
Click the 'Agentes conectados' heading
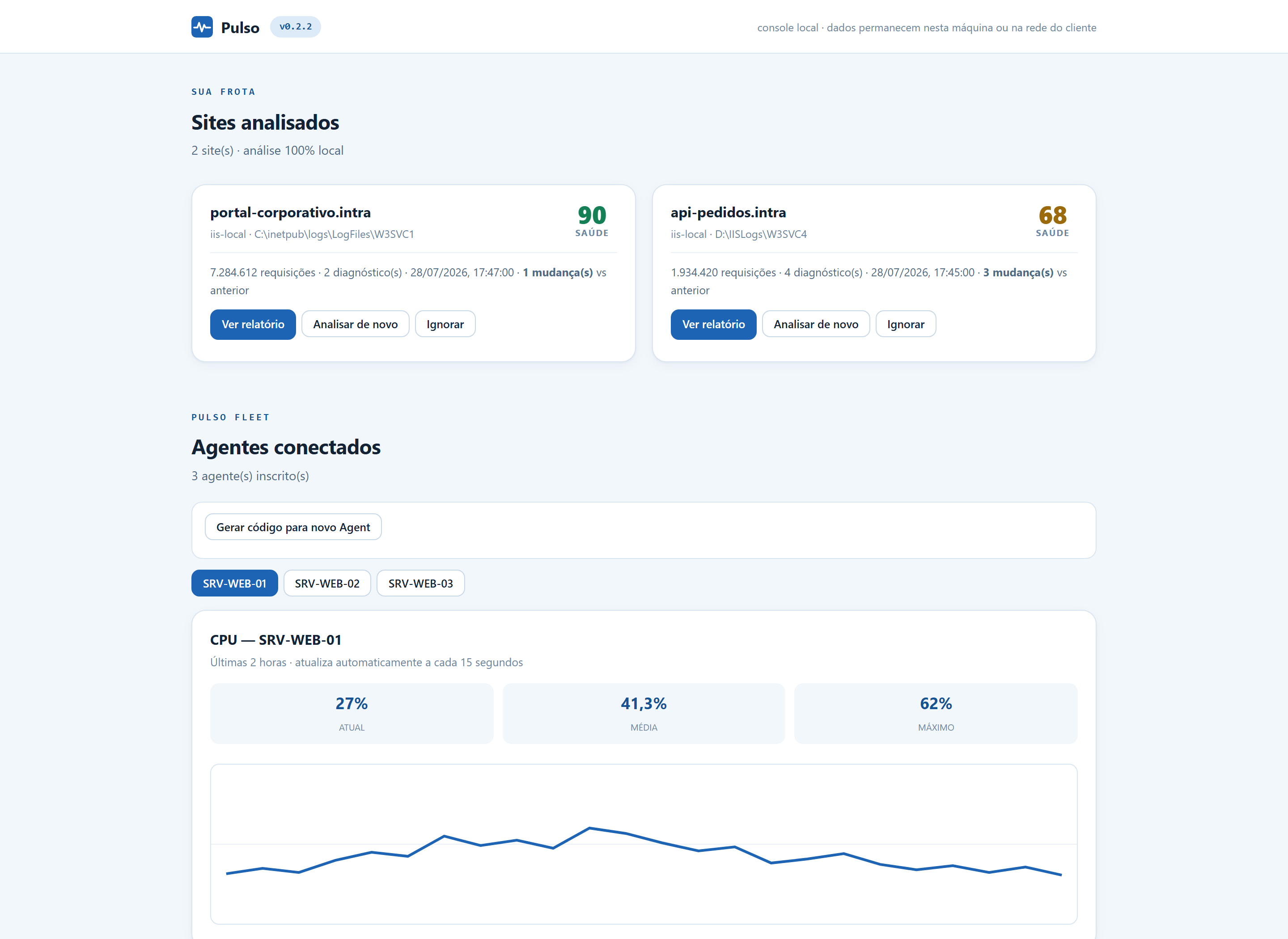(x=286, y=447)
